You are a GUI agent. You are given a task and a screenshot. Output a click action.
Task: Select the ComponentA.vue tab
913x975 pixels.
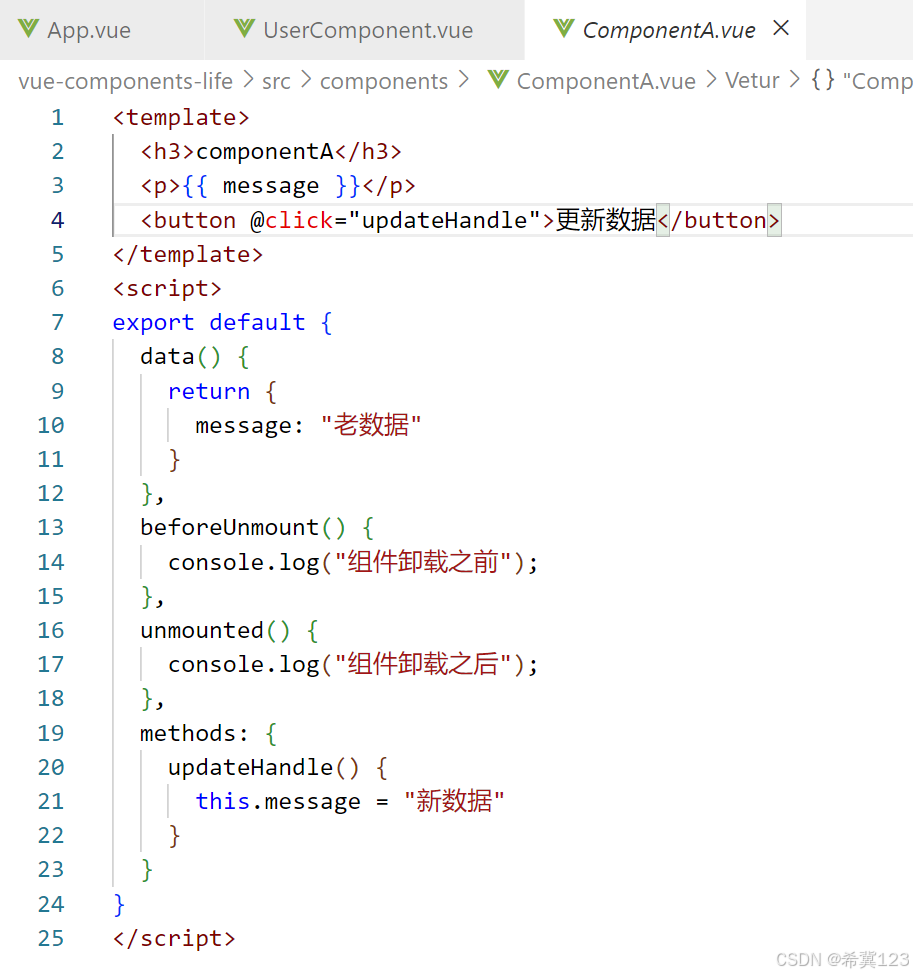(x=665, y=30)
